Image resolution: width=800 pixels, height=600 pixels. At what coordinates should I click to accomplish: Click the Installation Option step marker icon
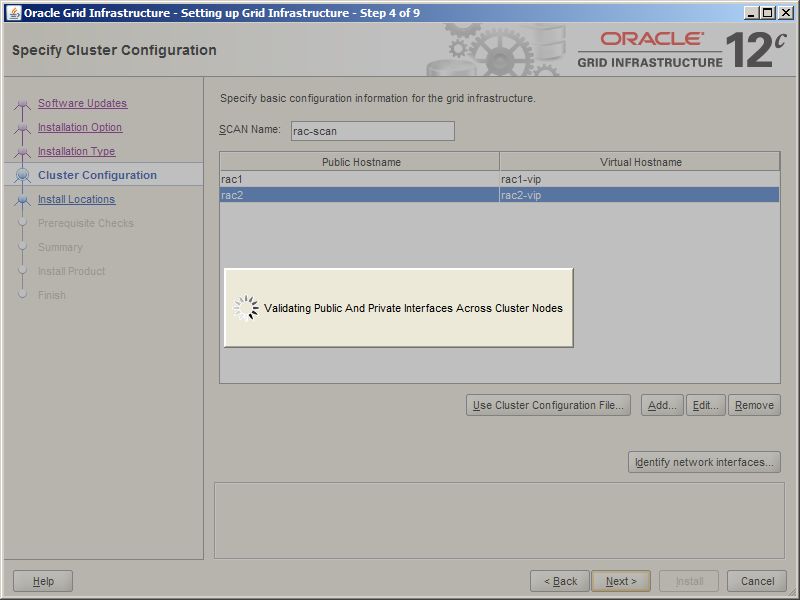coord(22,128)
